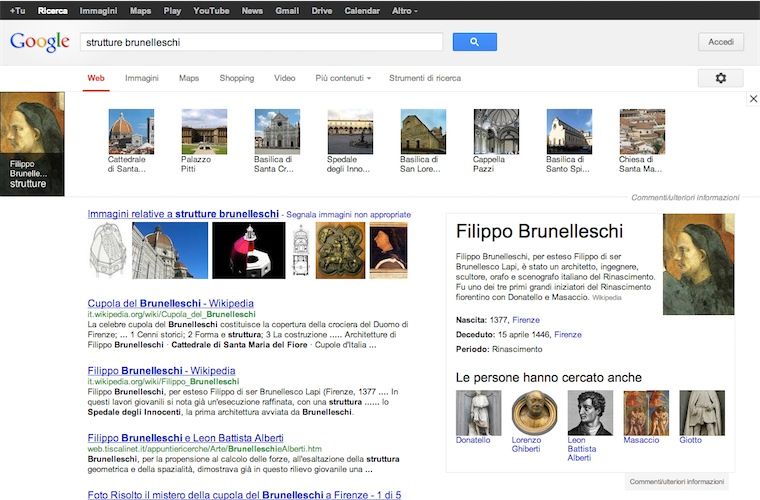Open the bronze relief panel image result
Screen dimensions: 760x500
pyautogui.click(x=340, y=250)
